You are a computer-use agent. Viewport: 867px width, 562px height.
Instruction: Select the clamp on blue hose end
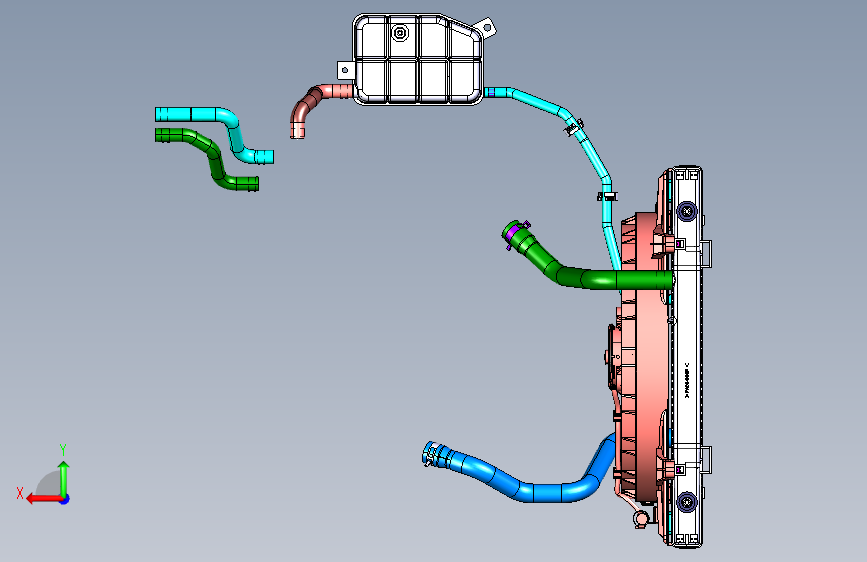pos(433,452)
